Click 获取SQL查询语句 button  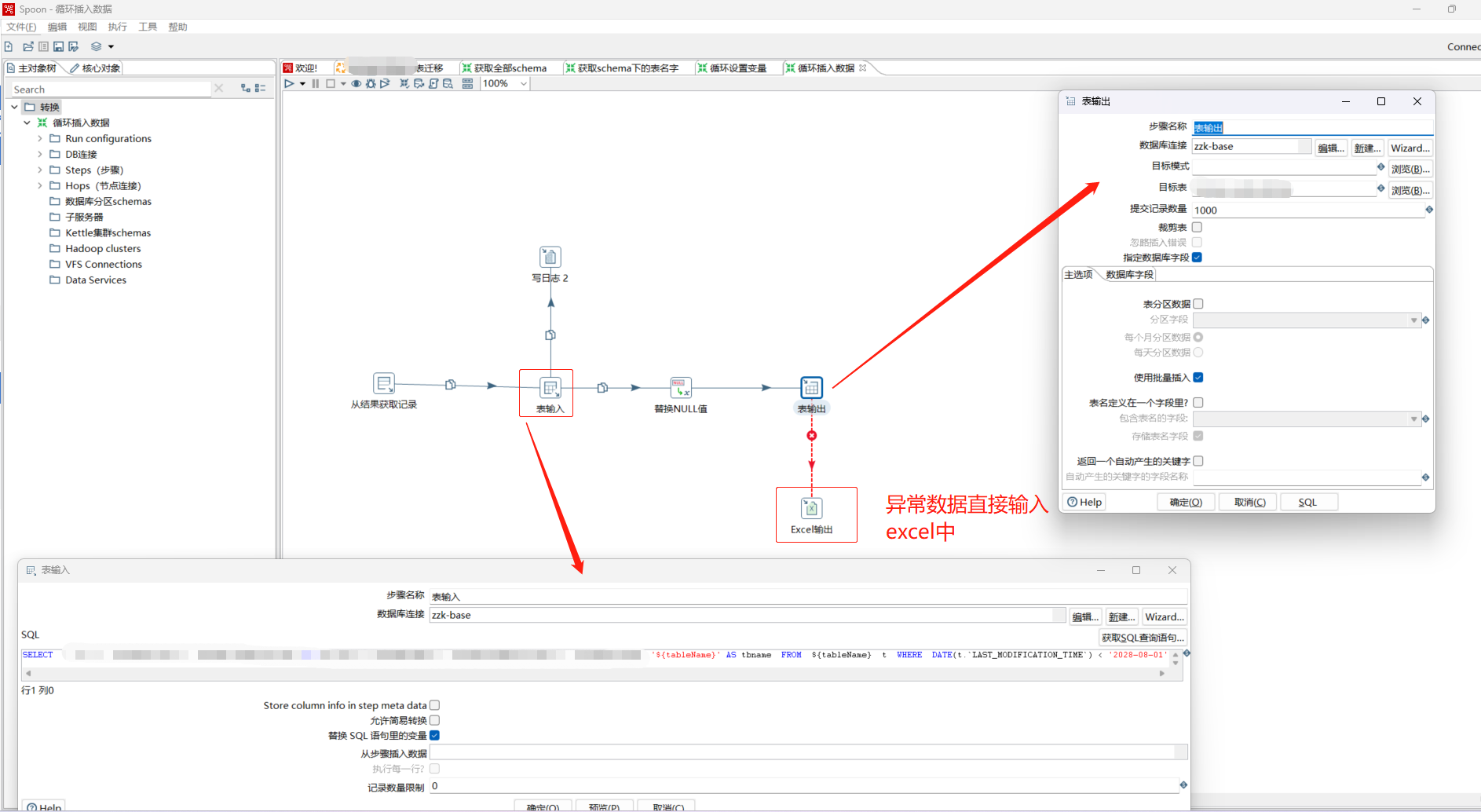click(x=1143, y=638)
